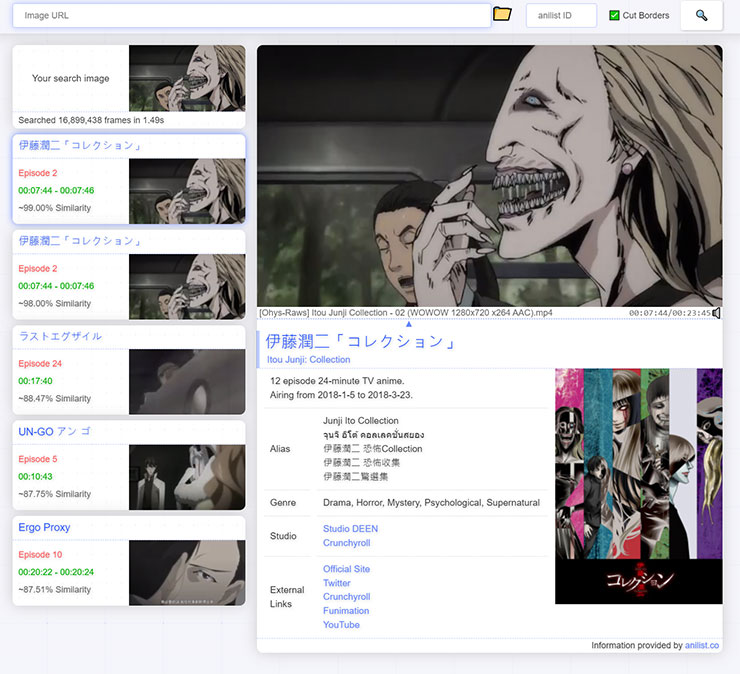740x674 pixels.
Task: Visit the anilist.co link
Action: (x=701, y=646)
